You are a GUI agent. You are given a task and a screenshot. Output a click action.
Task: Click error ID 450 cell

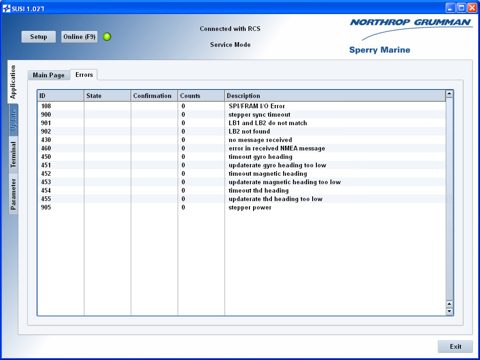(x=60, y=157)
